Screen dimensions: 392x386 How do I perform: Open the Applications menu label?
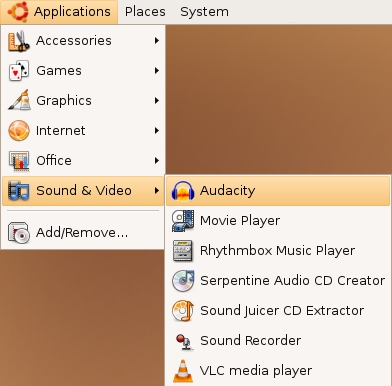pos(72,12)
